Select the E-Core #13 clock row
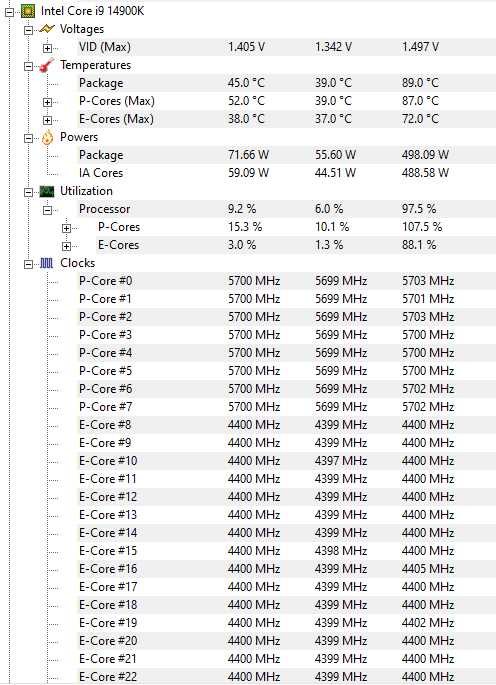 [x=286, y=515]
